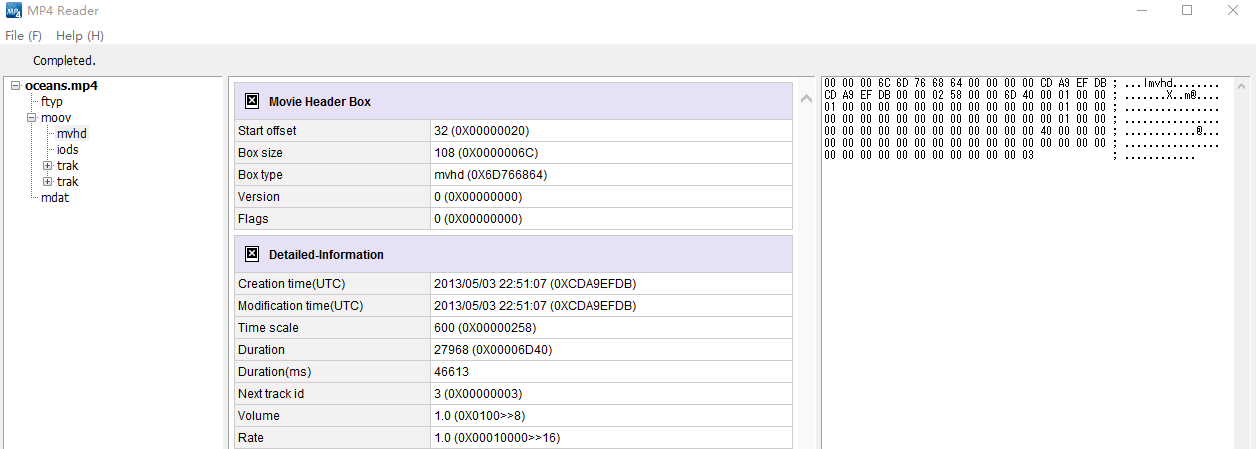
Task: Collapse the oceans.mp4 root node
Action: click(x=16, y=86)
